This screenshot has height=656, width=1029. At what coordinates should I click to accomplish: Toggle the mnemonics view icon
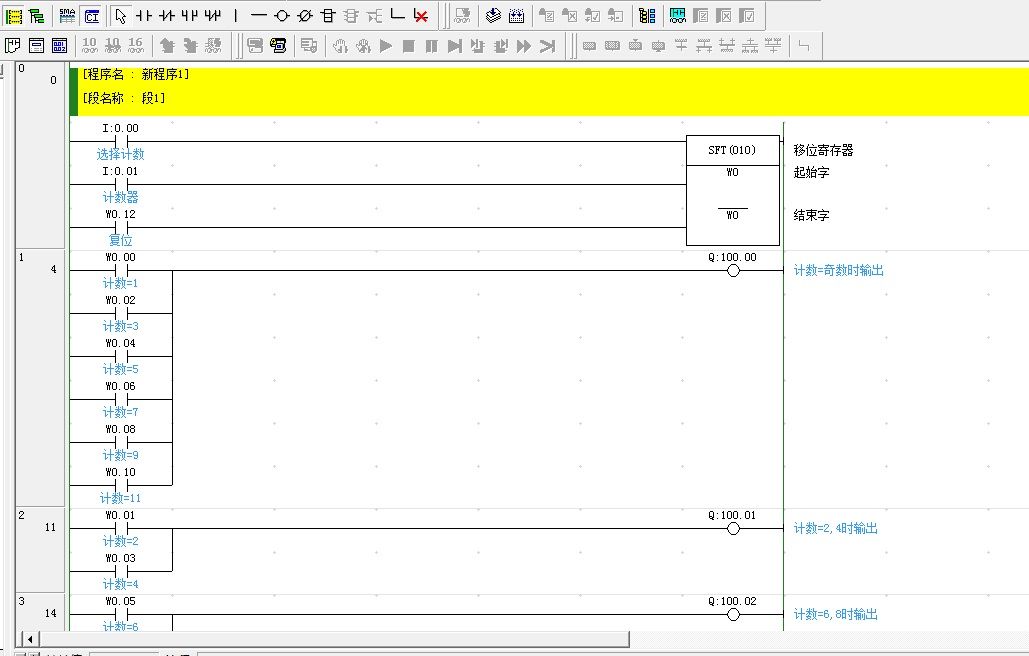click(x=67, y=16)
